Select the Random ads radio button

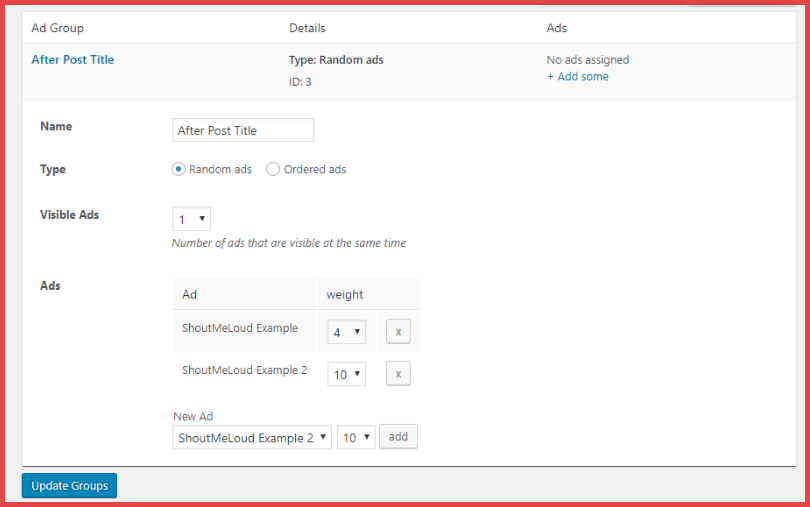tap(178, 169)
